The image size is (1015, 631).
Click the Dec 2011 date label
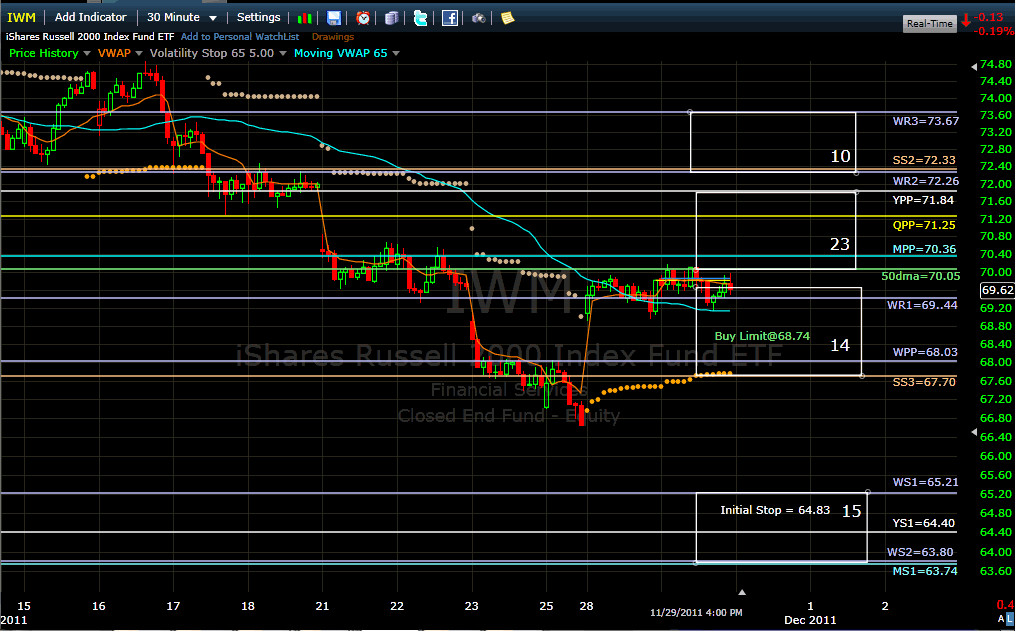[x=810, y=619]
